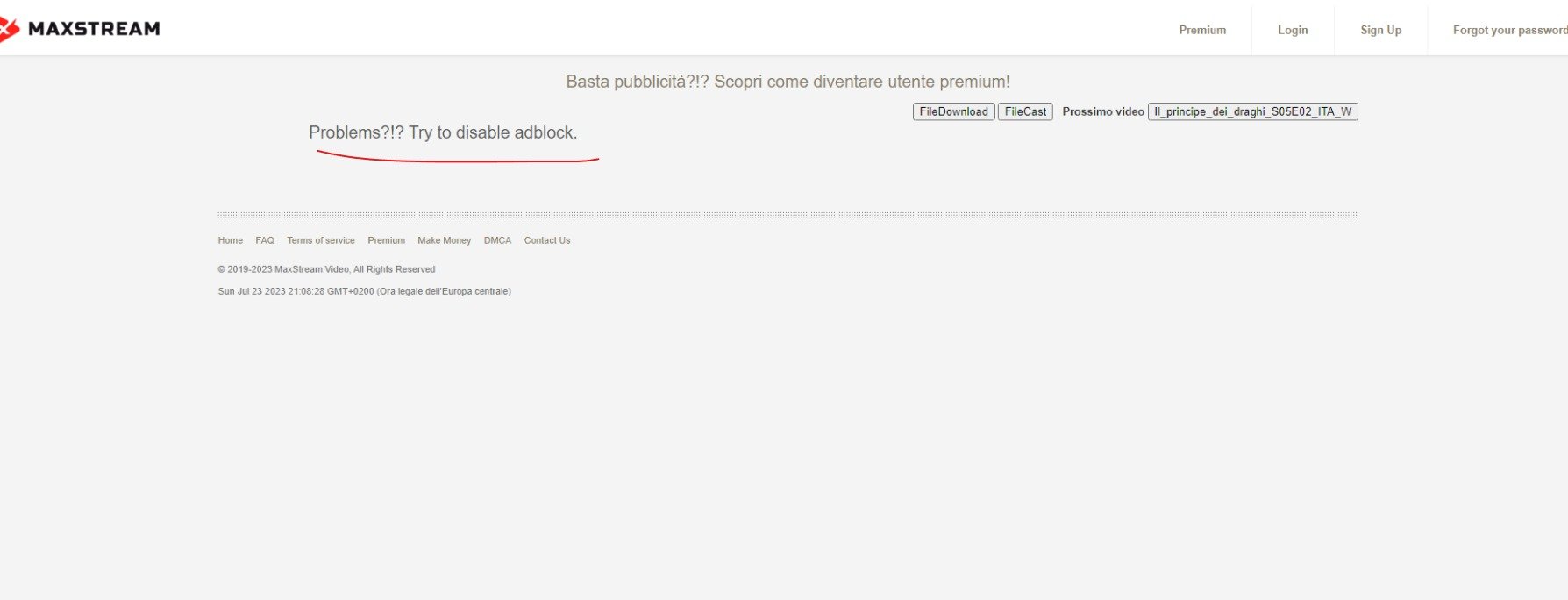Click 'Problems?!? Try to disable adblock' message
The height and width of the screenshot is (600, 1568).
[x=443, y=132]
